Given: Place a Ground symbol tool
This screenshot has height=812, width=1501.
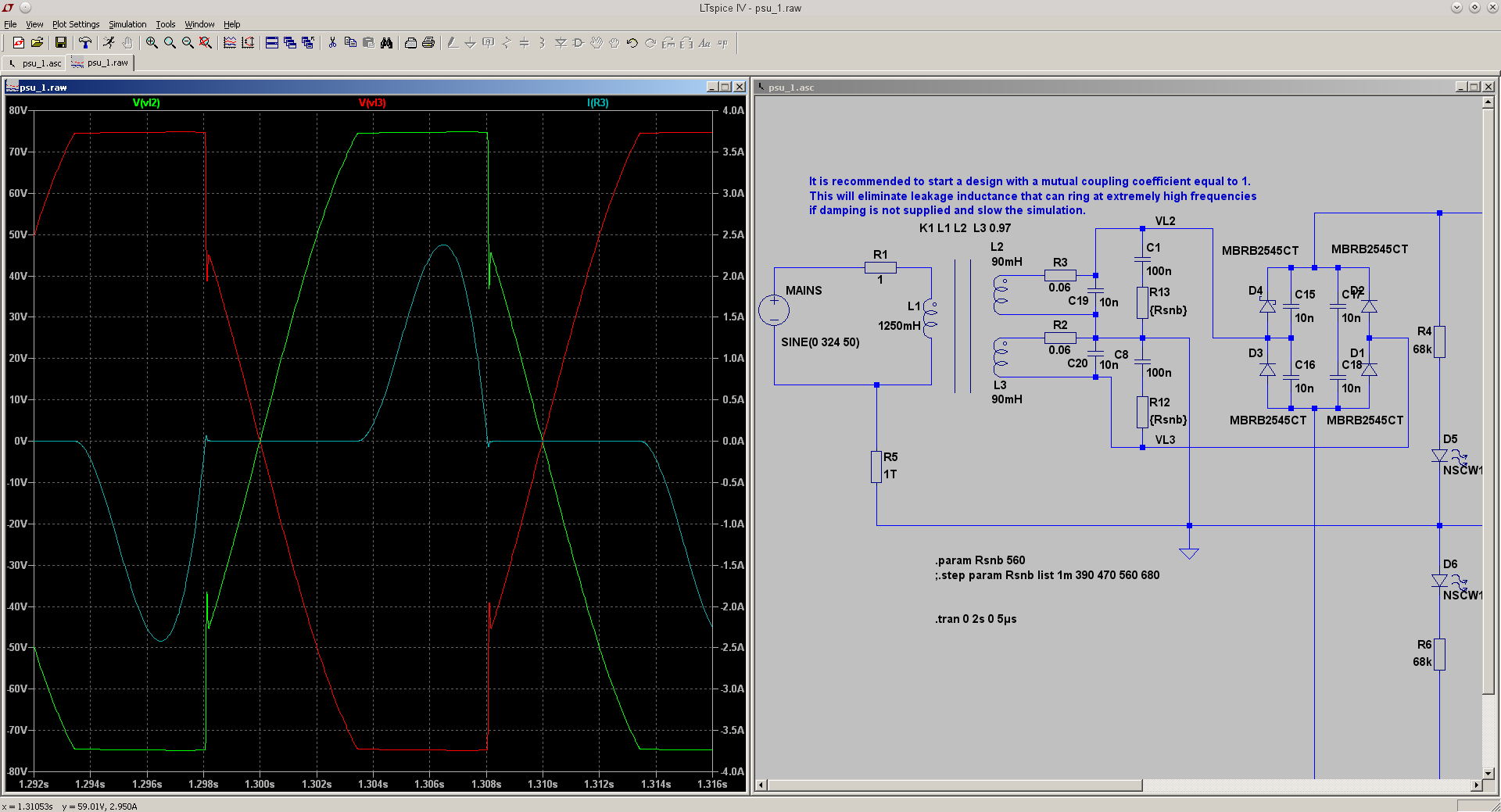Looking at the screenshot, I should tap(471, 43).
